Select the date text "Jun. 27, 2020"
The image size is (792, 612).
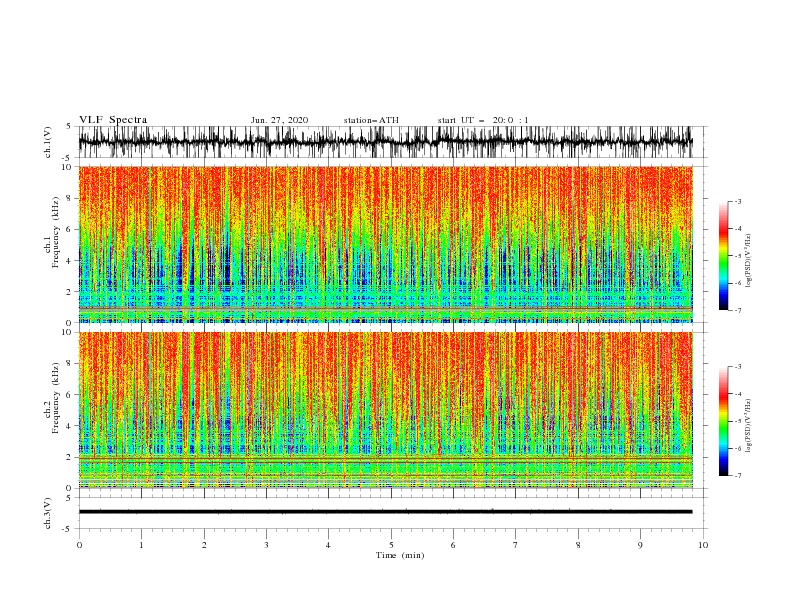pyautogui.click(x=279, y=120)
